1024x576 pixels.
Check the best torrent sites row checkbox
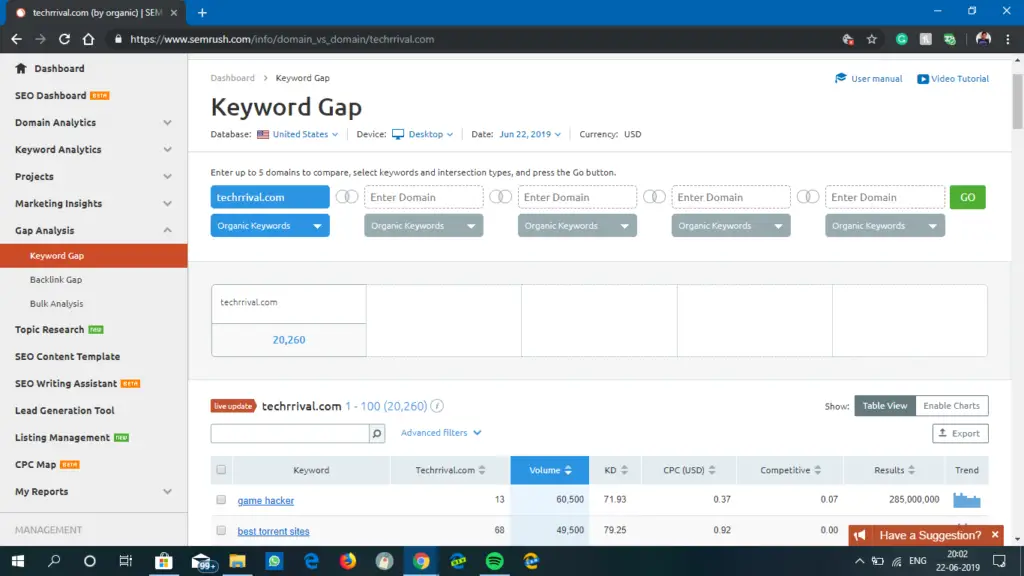[221, 530]
